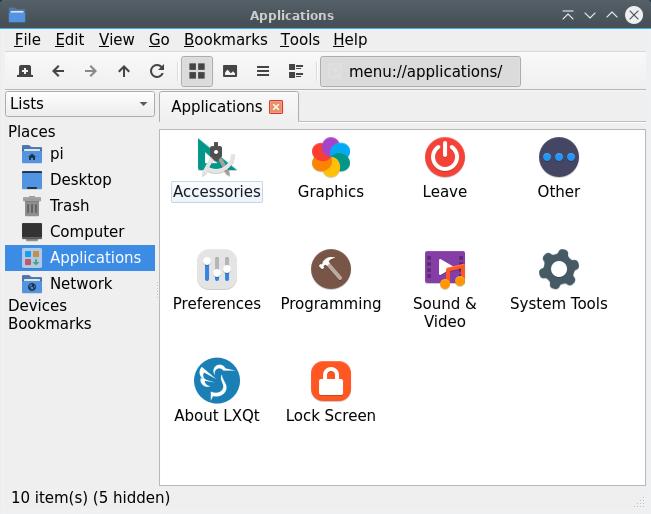Click the Bookmarks section header in sidebar
Image resolution: width=651 pixels, height=514 pixels.
50,324
